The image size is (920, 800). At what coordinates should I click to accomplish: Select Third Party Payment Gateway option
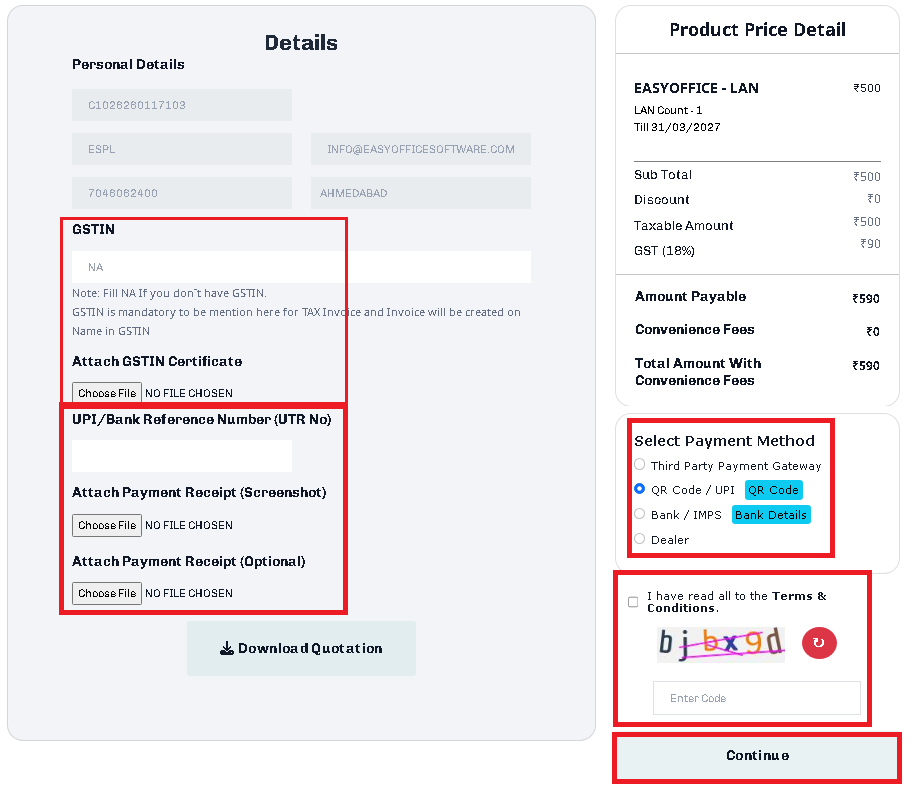(640, 465)
